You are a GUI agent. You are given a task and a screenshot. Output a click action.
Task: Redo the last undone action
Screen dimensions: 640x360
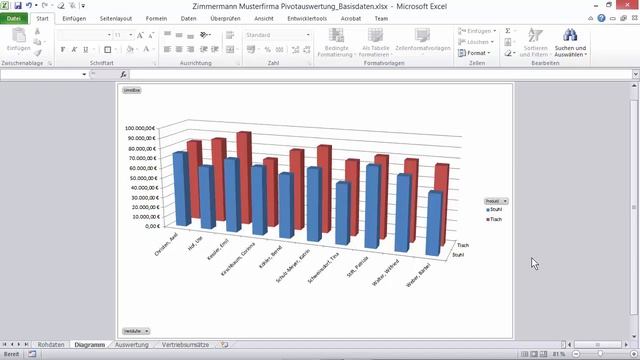(x=44, y=6)
